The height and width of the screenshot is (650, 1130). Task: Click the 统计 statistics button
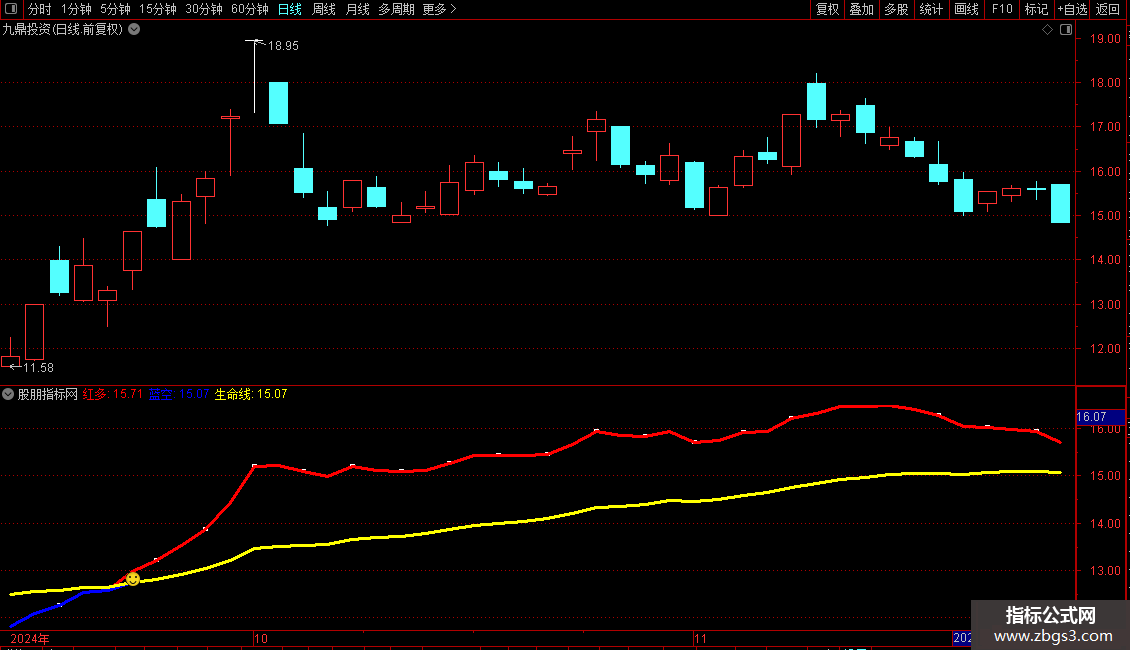click(x=931, y=9)
